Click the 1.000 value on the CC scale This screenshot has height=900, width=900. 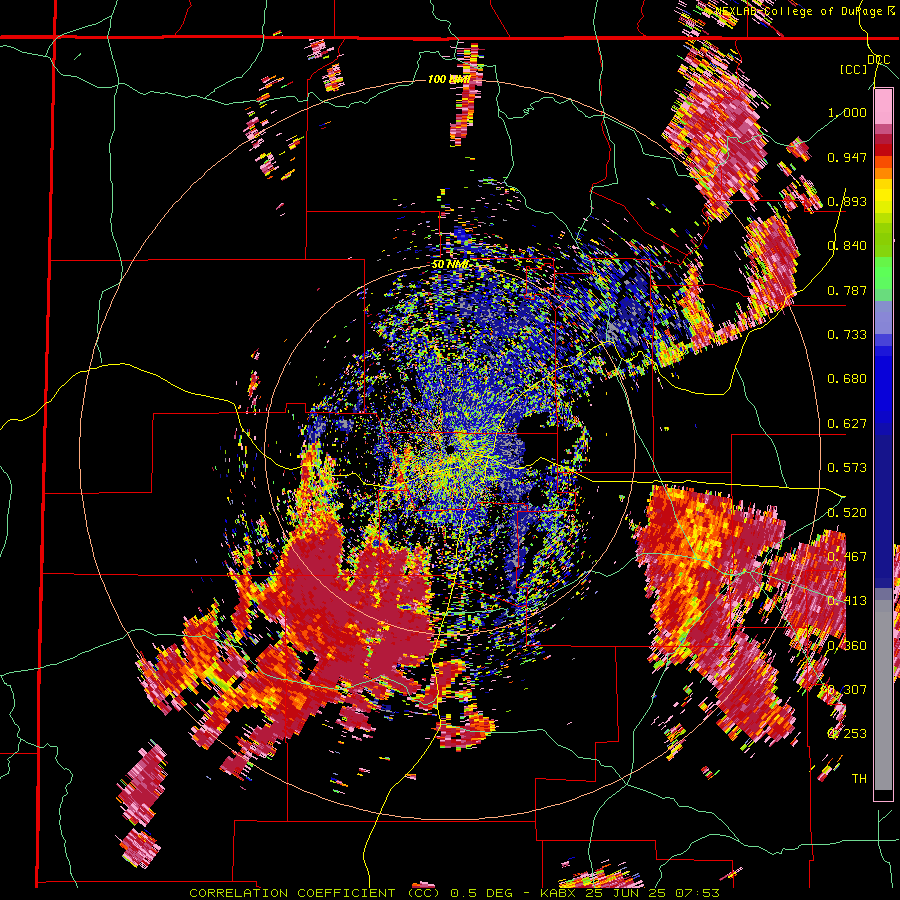coord(847,112)
